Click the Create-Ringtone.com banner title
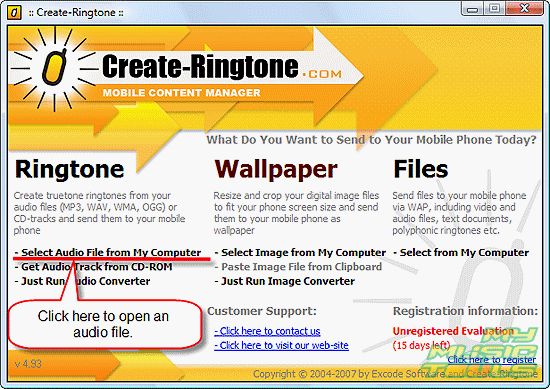The image size is (550, 389). tap(222, 66)
